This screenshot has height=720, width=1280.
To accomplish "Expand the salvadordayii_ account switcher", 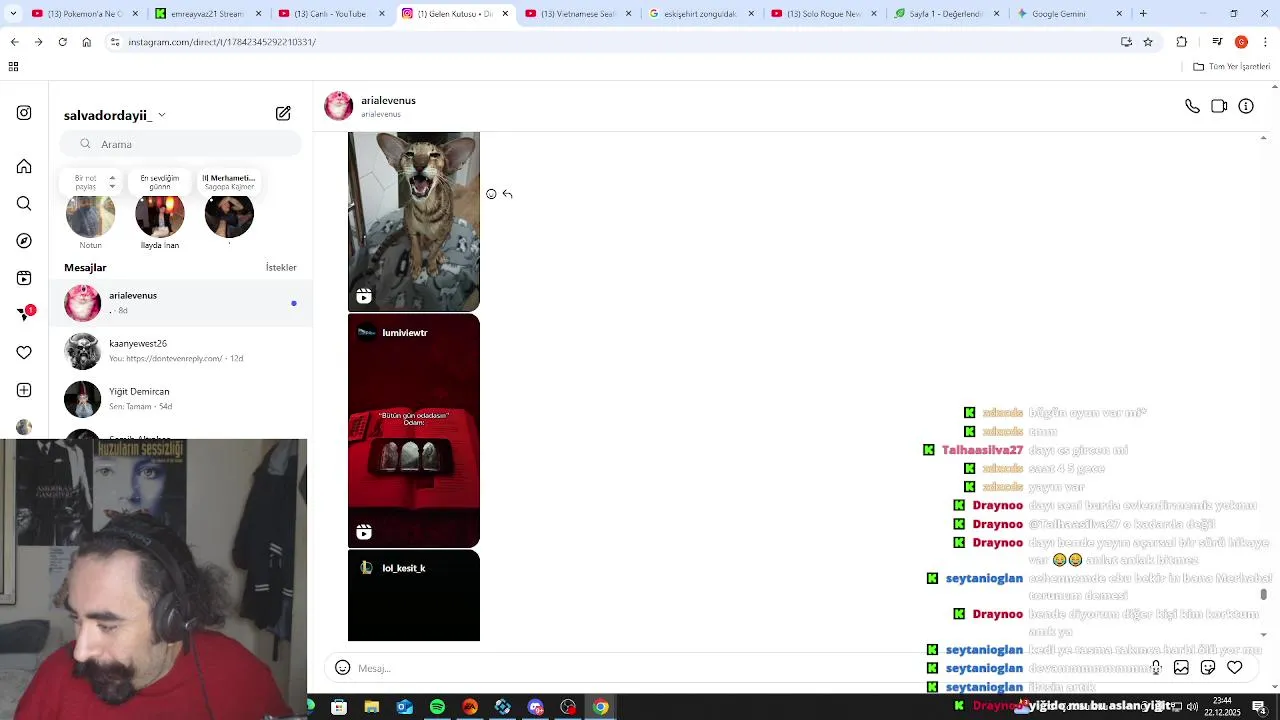I will [162, 115].
